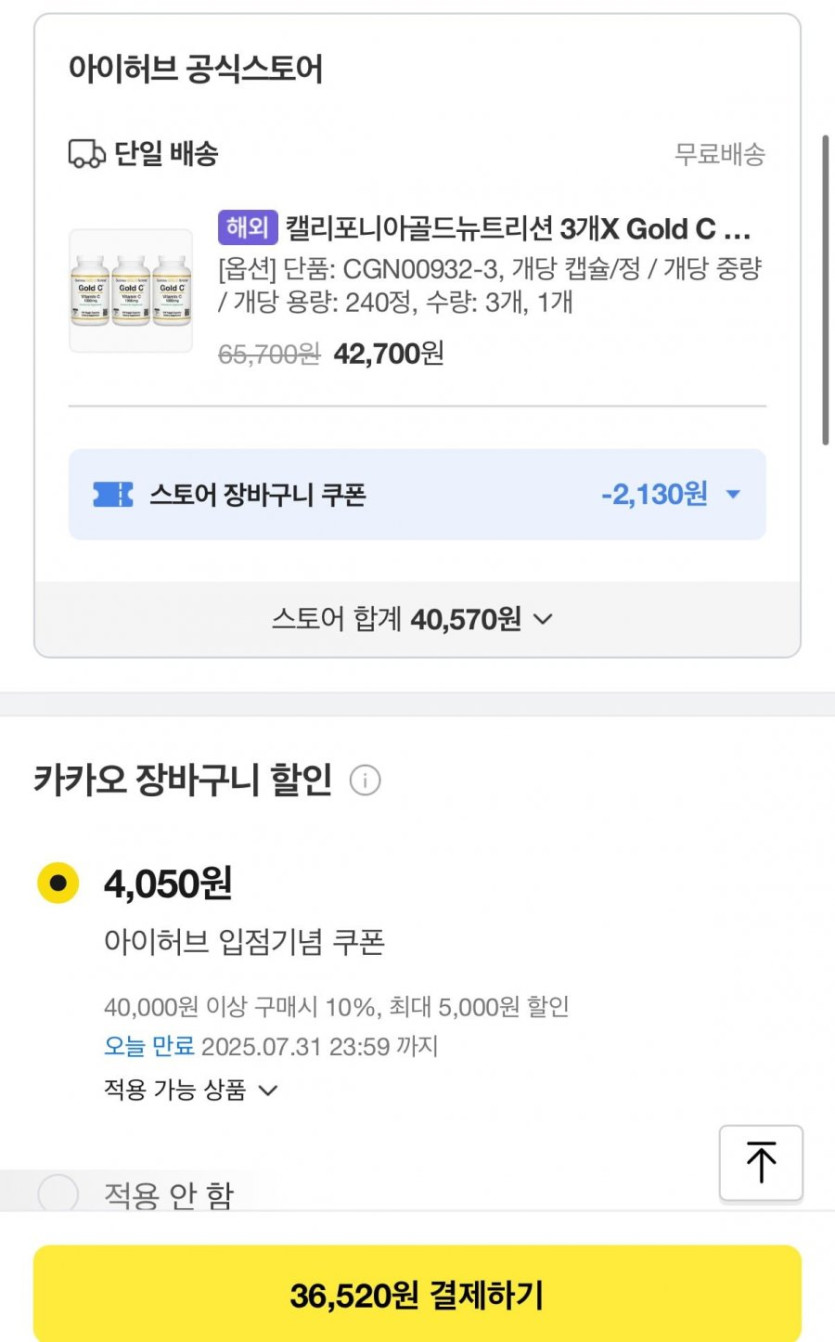The width and height of the screenshot is (835, 1342).
Task: Tap the scroll-to-top arrow button
Action: pyautogui.click(x=761, y=1163)
